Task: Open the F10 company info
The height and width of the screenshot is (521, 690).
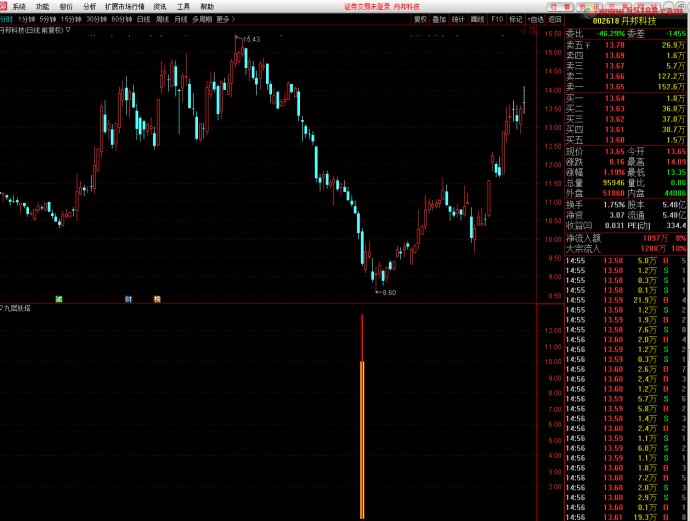Action: coord(497,19)
